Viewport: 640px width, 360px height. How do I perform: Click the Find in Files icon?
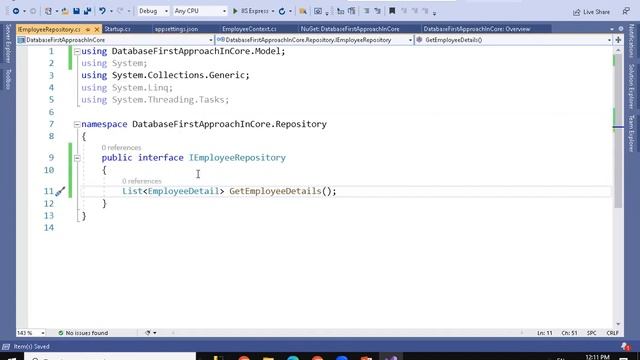click(x=303, y=11)
